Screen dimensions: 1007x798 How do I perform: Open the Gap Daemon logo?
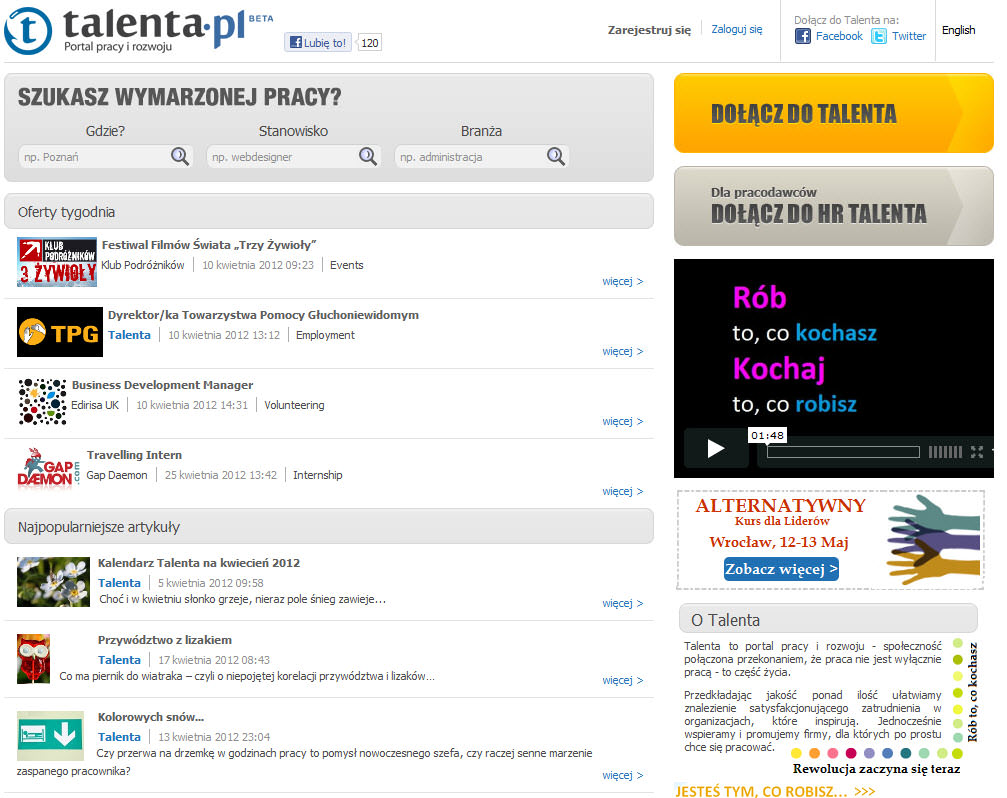(49, 469)
